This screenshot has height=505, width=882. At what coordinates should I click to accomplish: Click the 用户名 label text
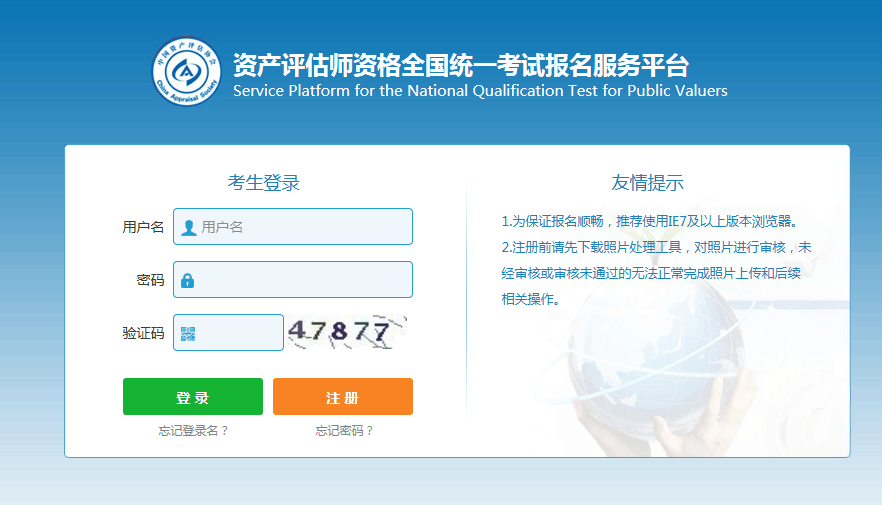tap(143, 227)
